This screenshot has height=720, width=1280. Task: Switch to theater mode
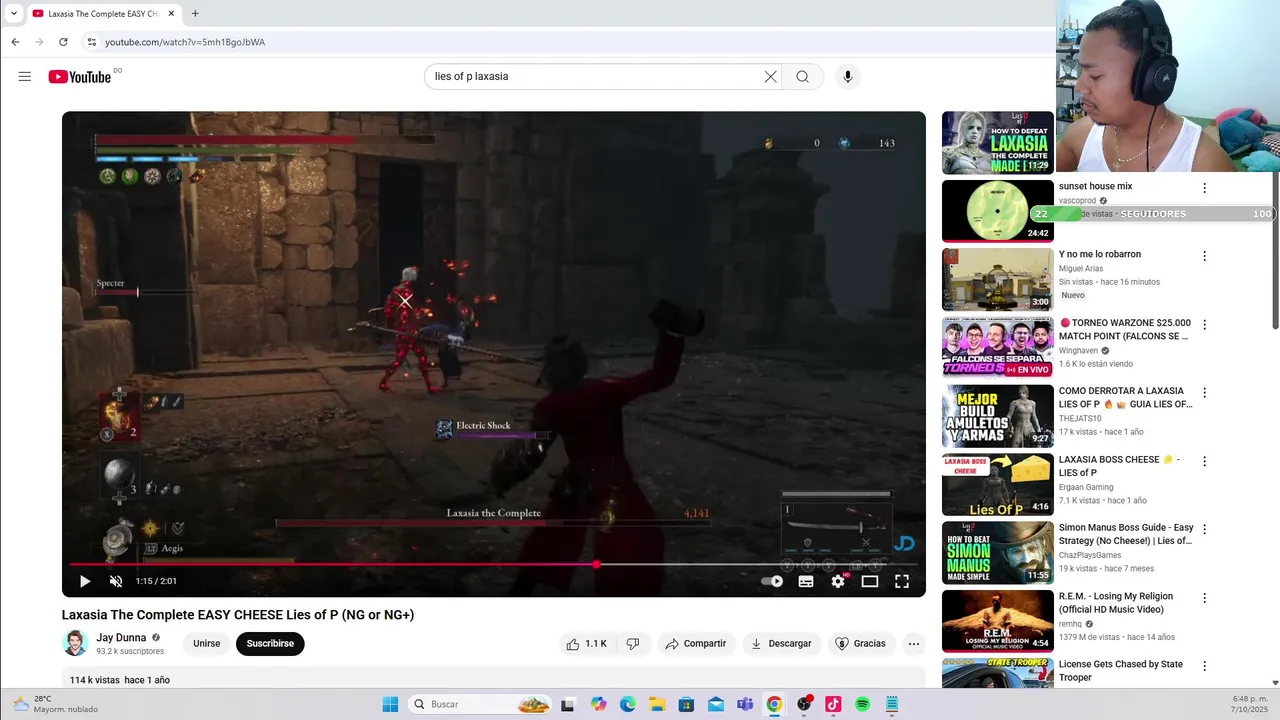[x=870, y=581]
